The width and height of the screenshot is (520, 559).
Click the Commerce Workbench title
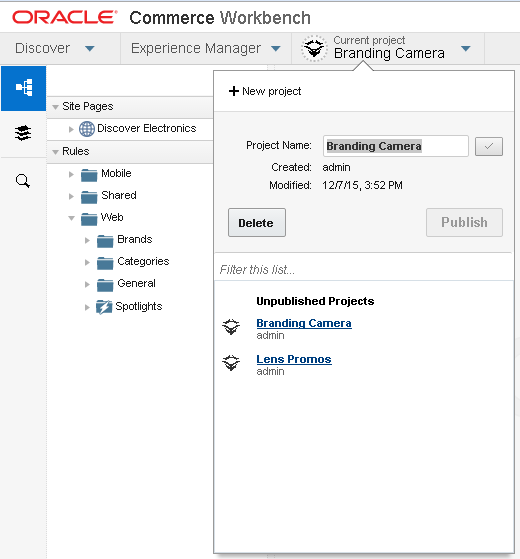pos(220,17)
